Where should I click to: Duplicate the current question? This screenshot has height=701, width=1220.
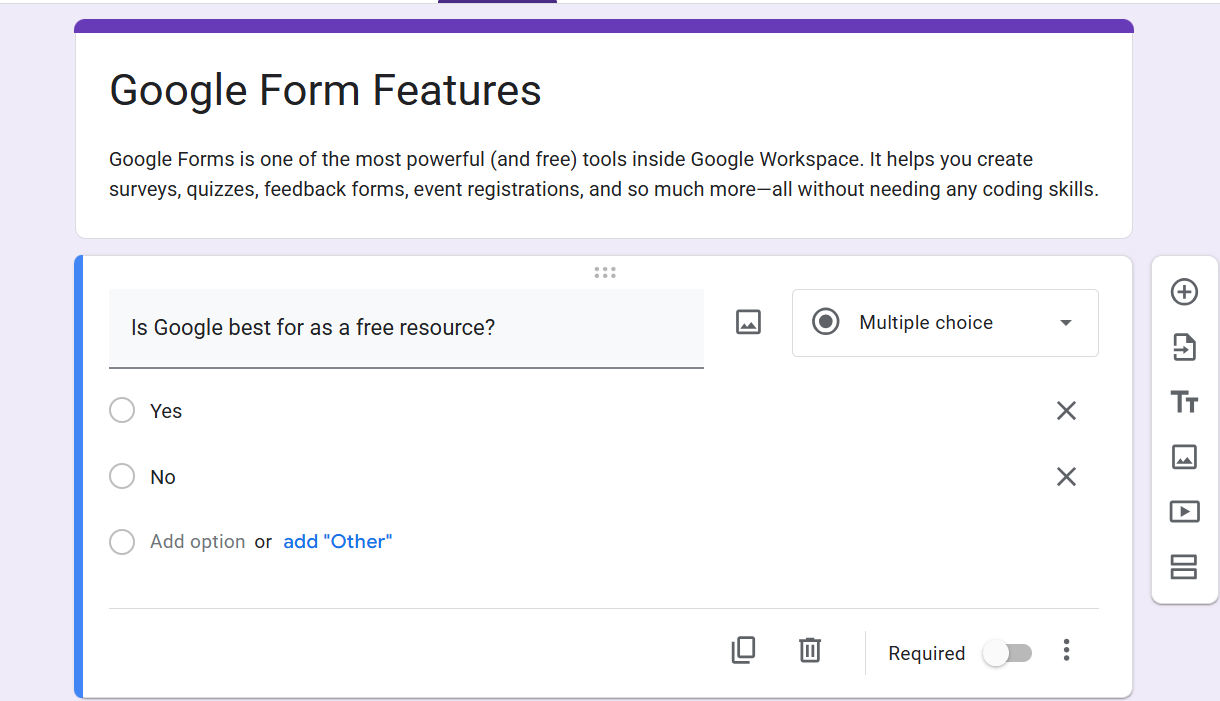[x=743, y=650]
